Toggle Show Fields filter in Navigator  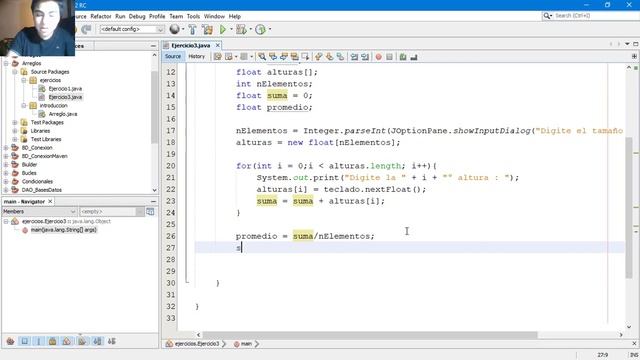[x=24, y=341]
